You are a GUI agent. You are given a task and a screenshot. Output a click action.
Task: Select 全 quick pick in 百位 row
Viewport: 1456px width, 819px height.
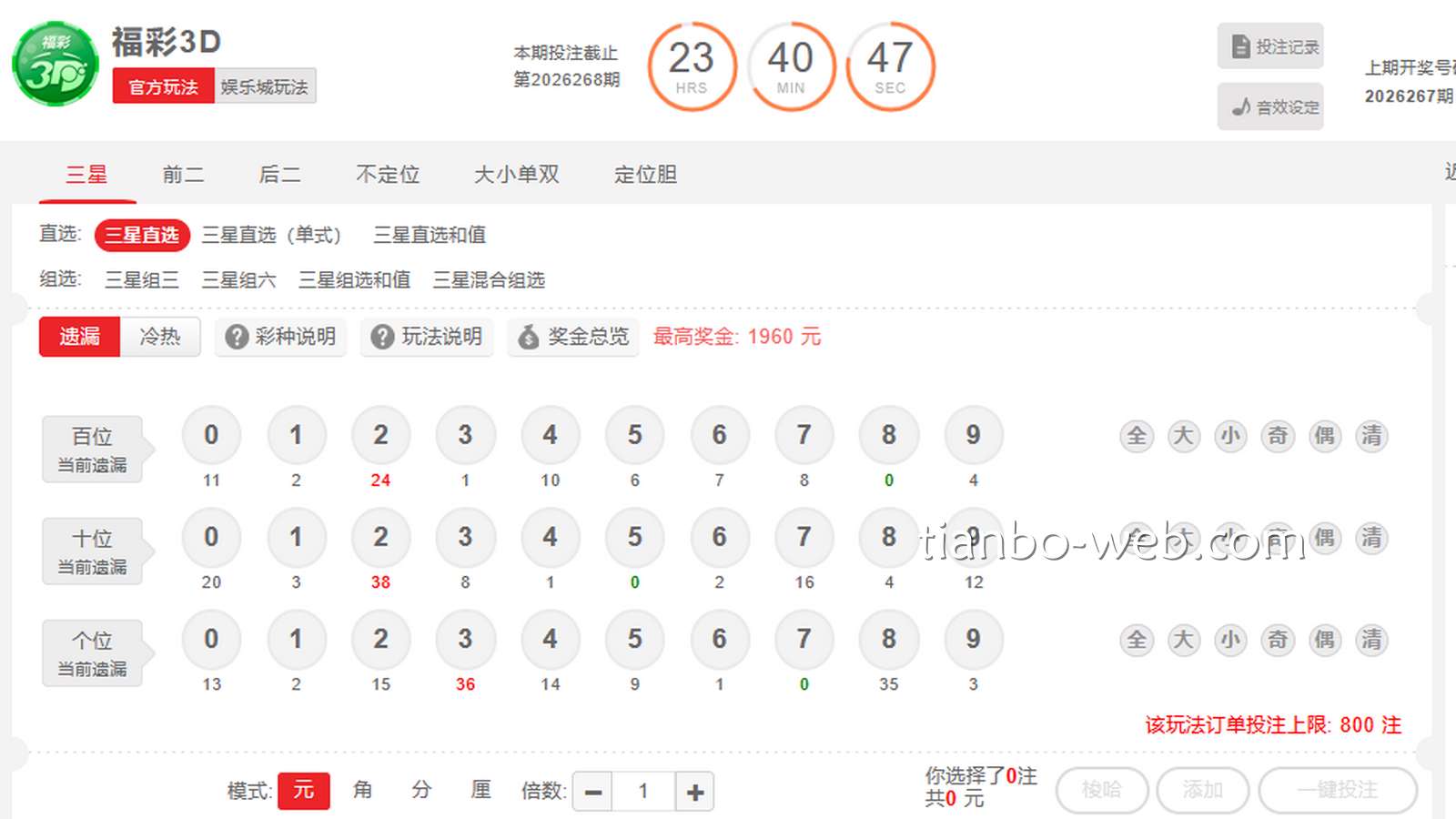(x=1137, y=436)
